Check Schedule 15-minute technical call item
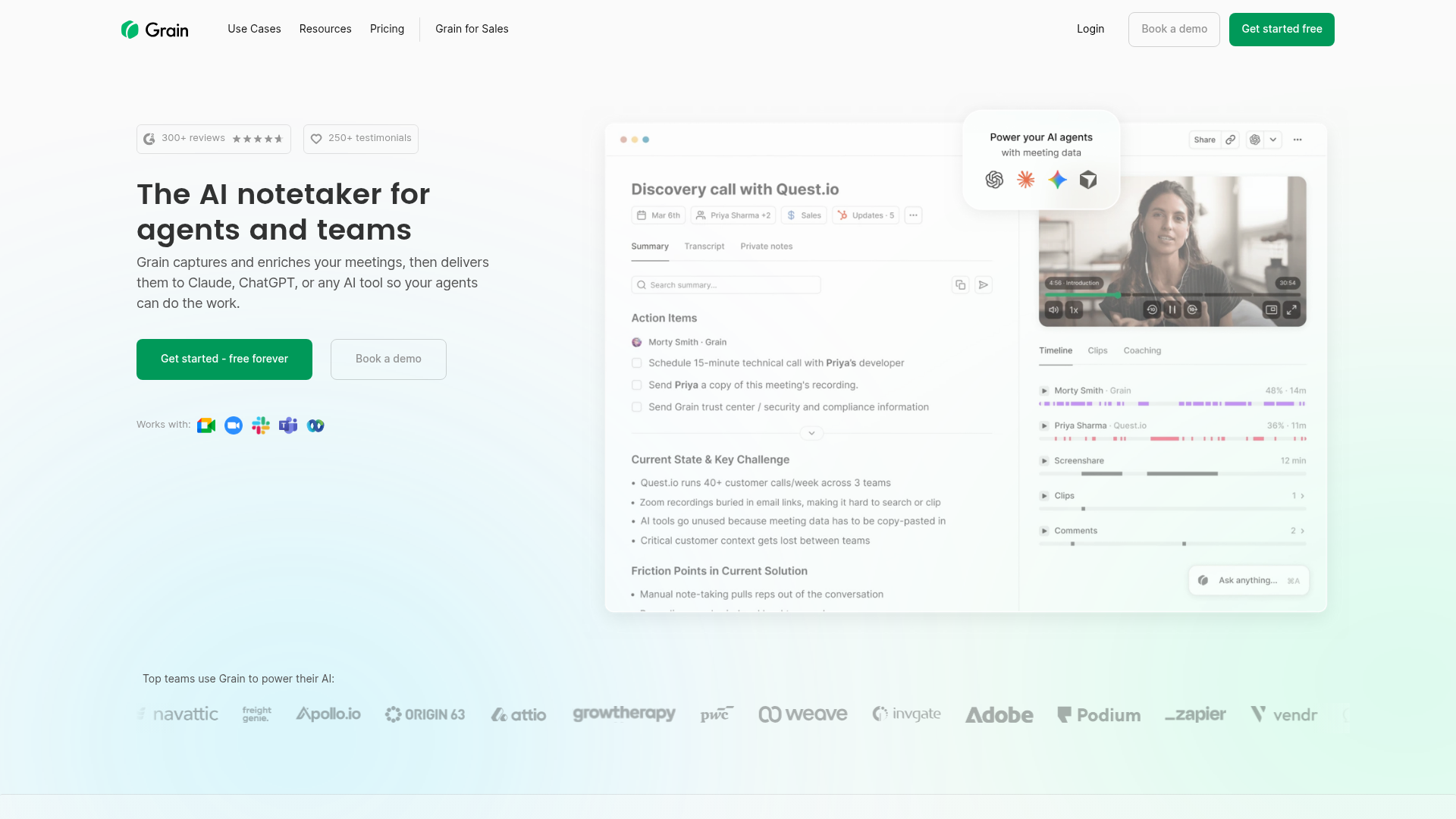1456x819 pixels. (637, 363)
